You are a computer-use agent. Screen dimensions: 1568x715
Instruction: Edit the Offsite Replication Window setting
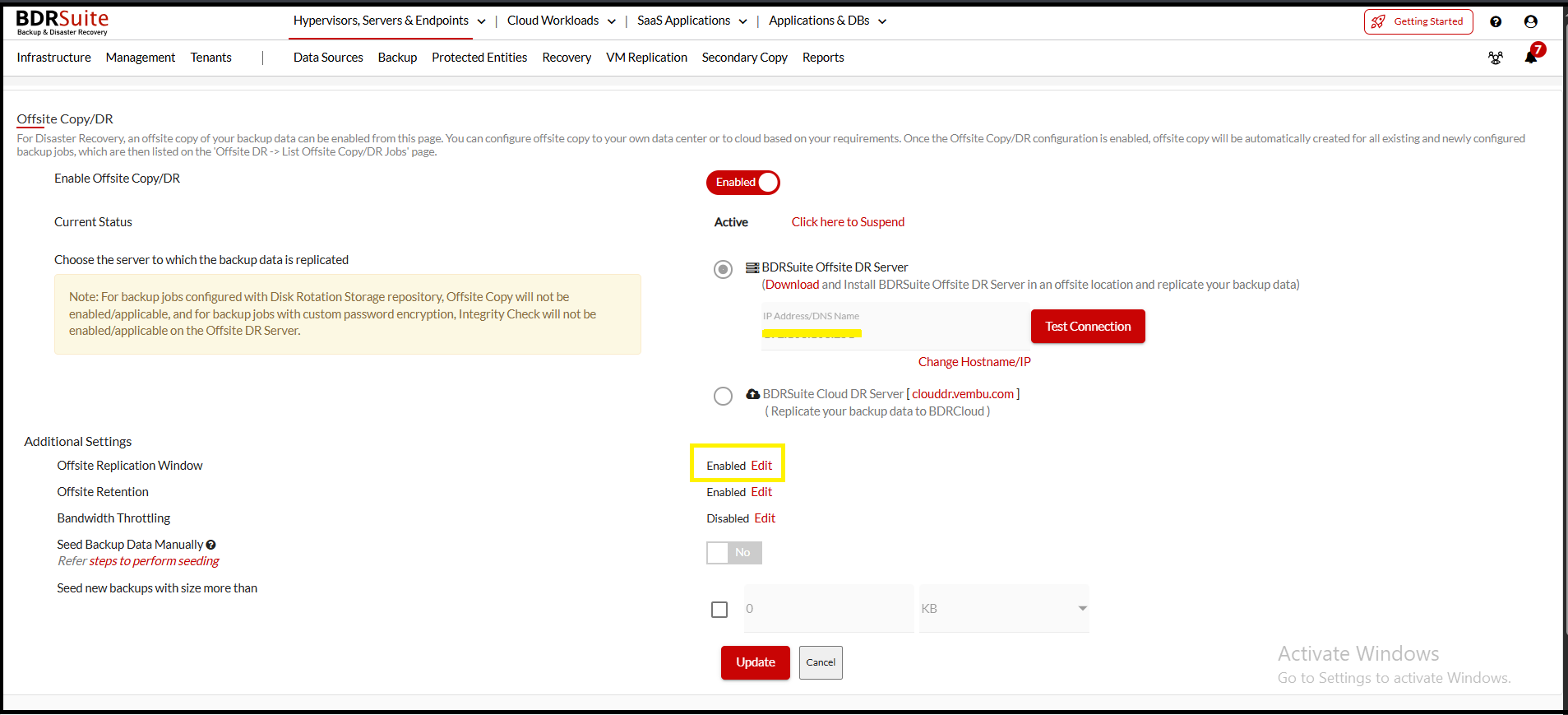(761, 466)
